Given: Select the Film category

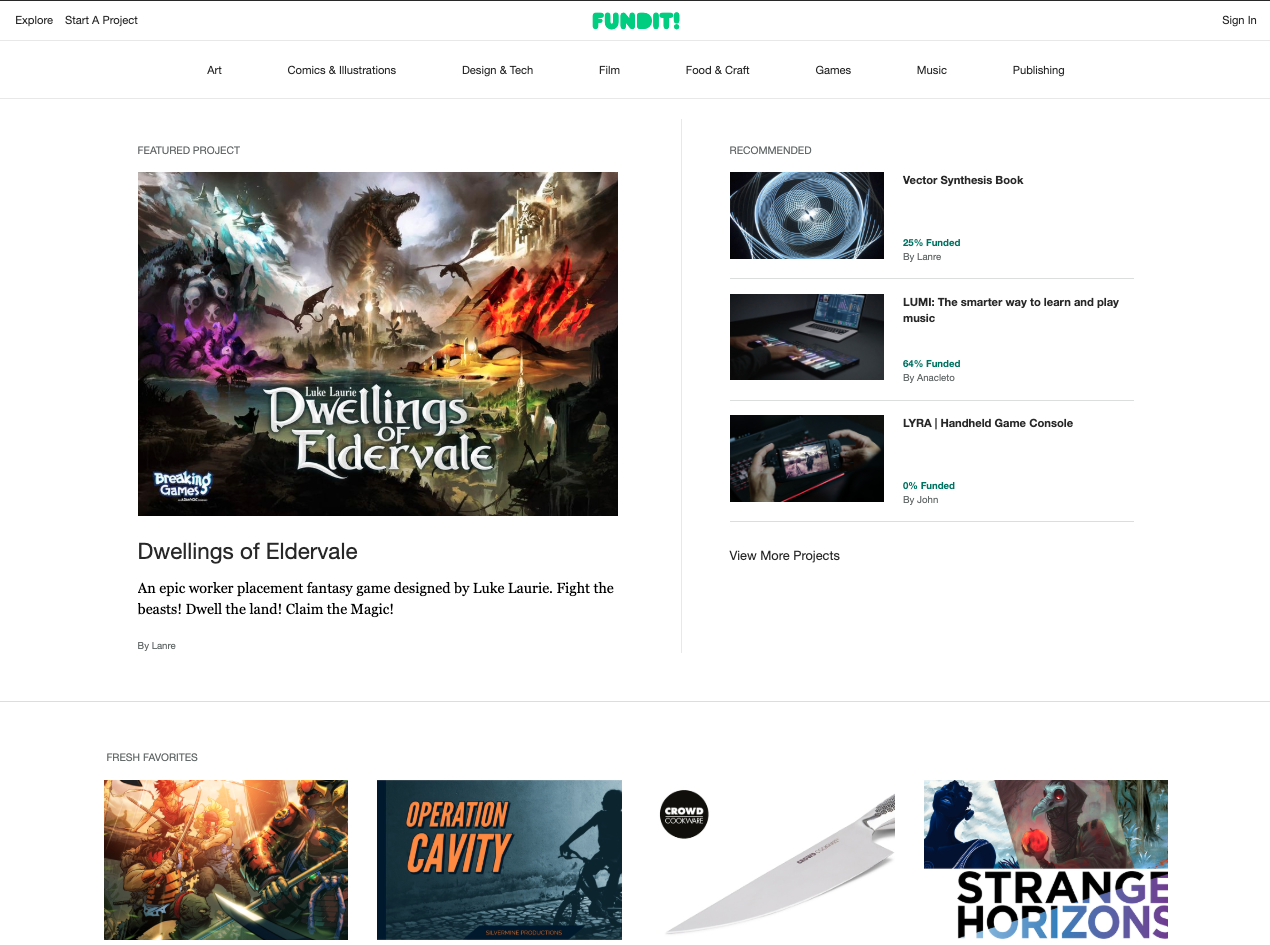Looking at the screenshot, I should coord(609,70).
